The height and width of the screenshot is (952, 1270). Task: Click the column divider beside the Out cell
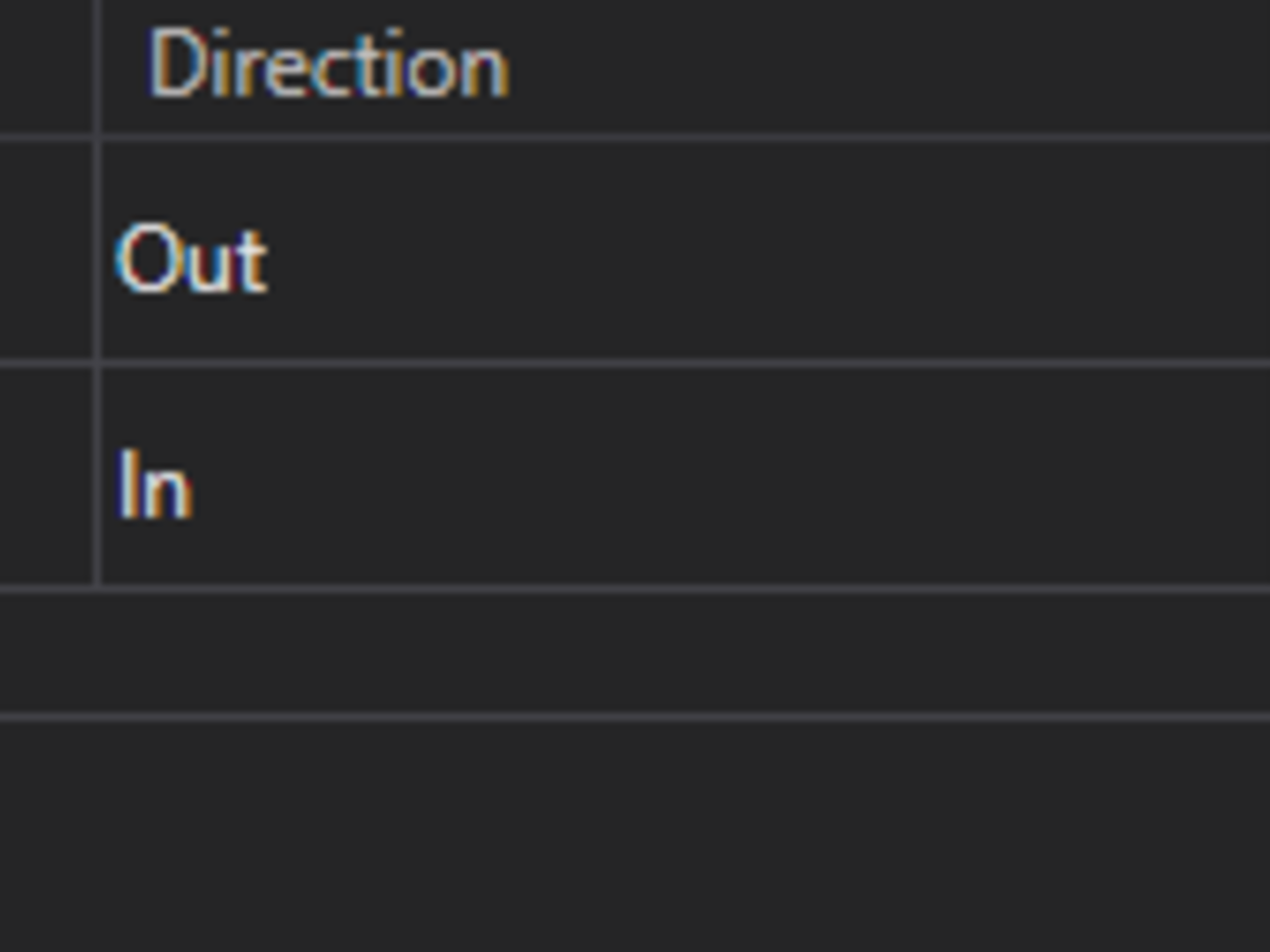coord(97,252)
